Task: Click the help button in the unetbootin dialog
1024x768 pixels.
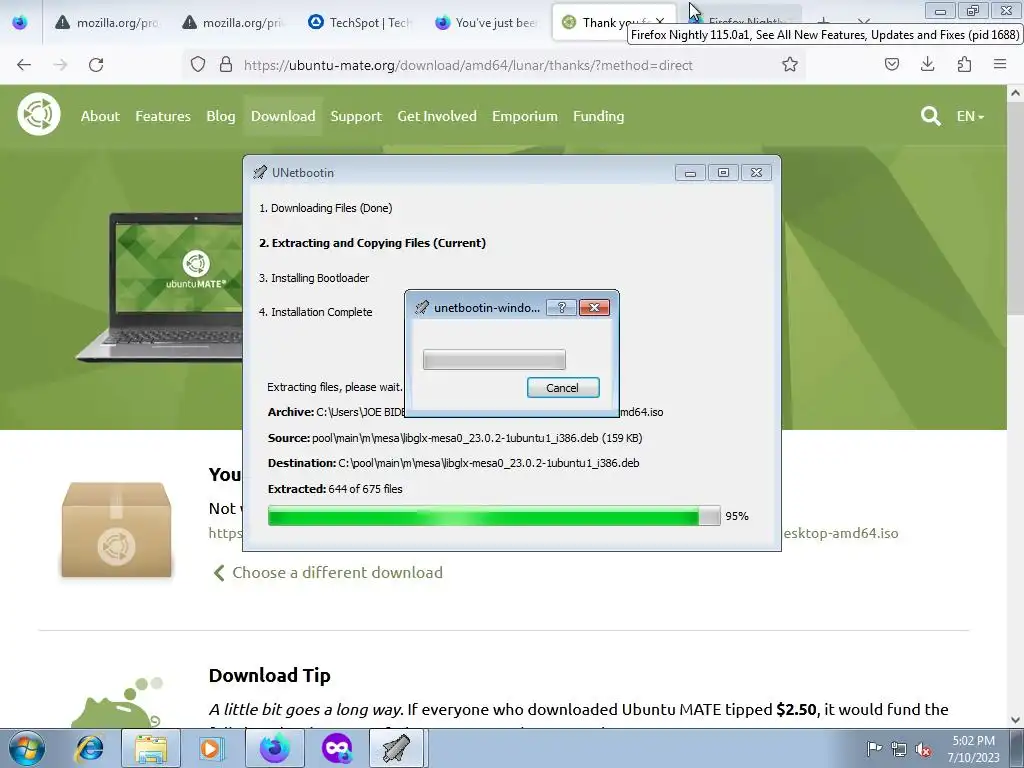Action: (562, 308)
